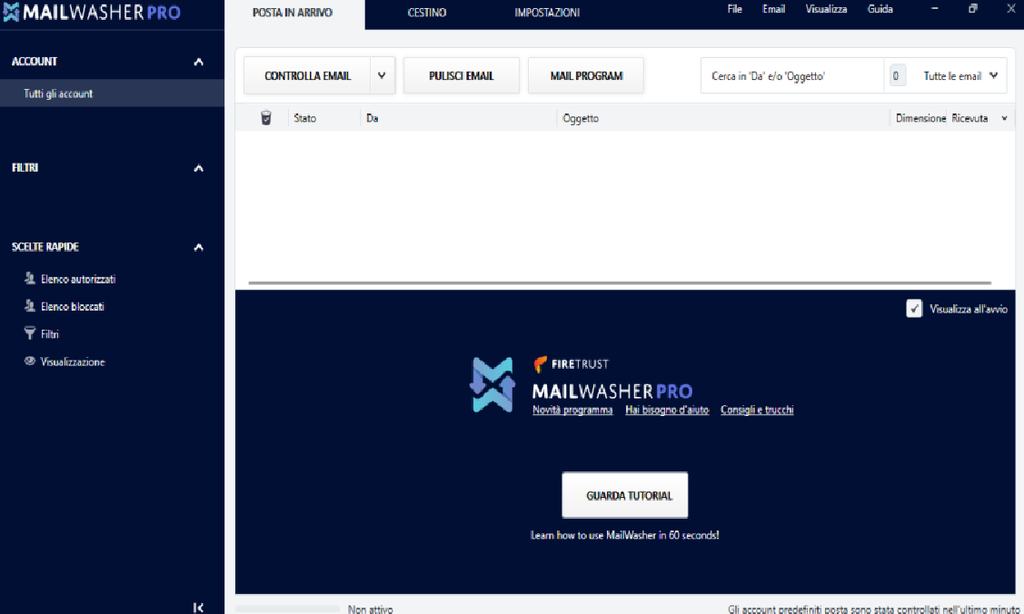Viewport: 1024px width, 614px height.
Task: Sort by the Stato column header
Action: [x=305, y=118]
